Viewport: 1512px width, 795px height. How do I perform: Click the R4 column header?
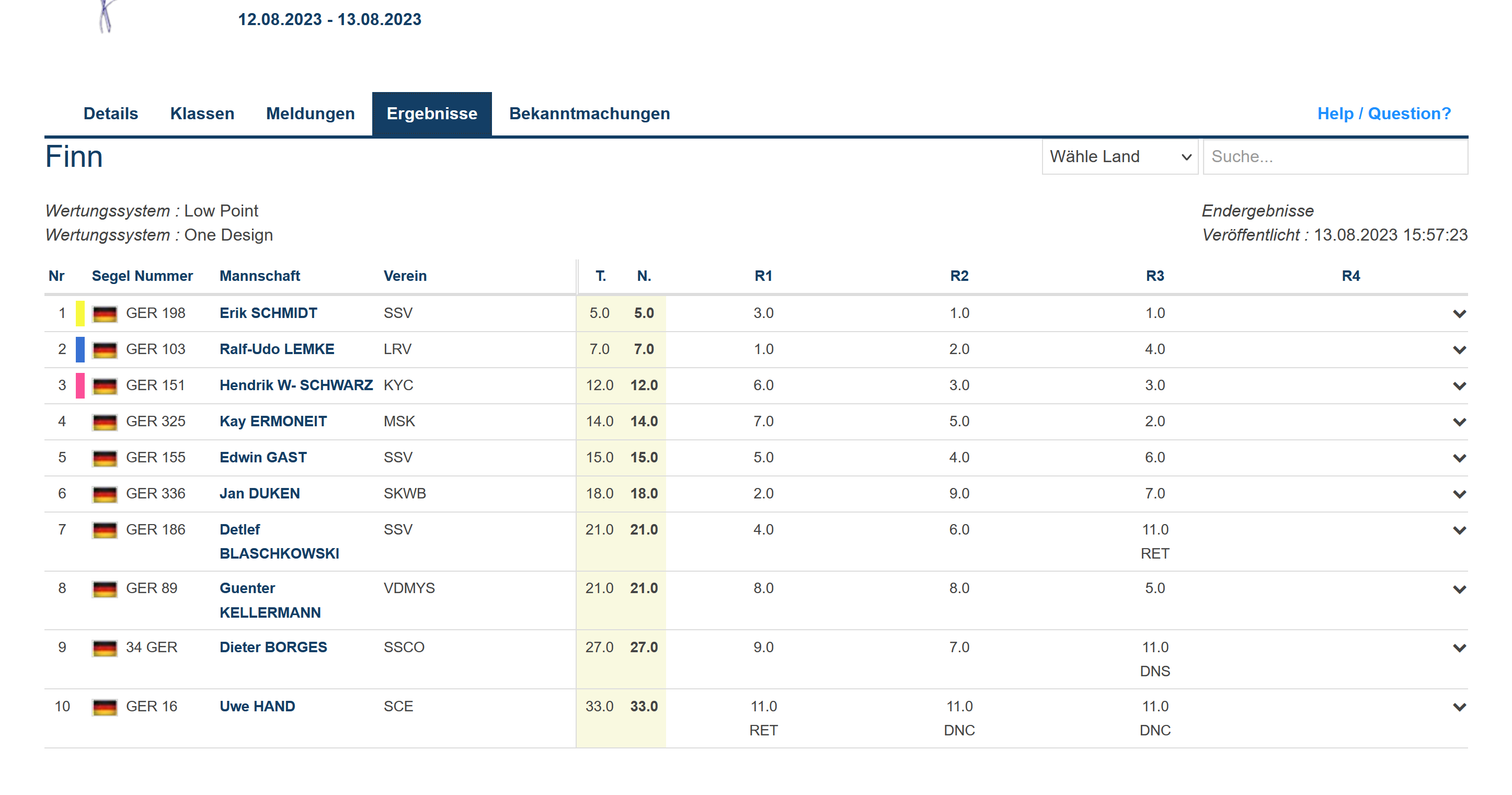click(1350, 275)
